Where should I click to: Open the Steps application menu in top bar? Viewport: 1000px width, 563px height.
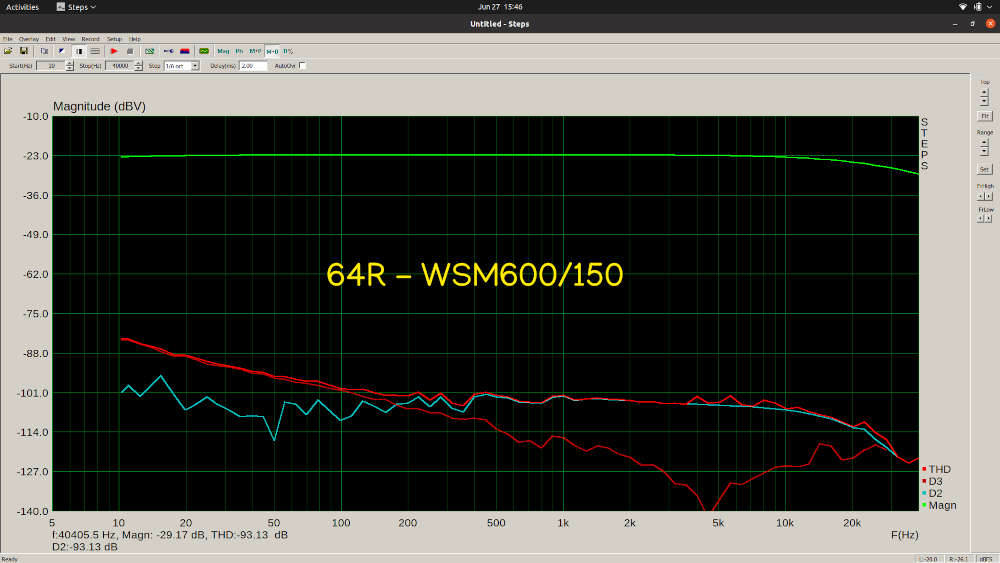[x=76, y=7]
